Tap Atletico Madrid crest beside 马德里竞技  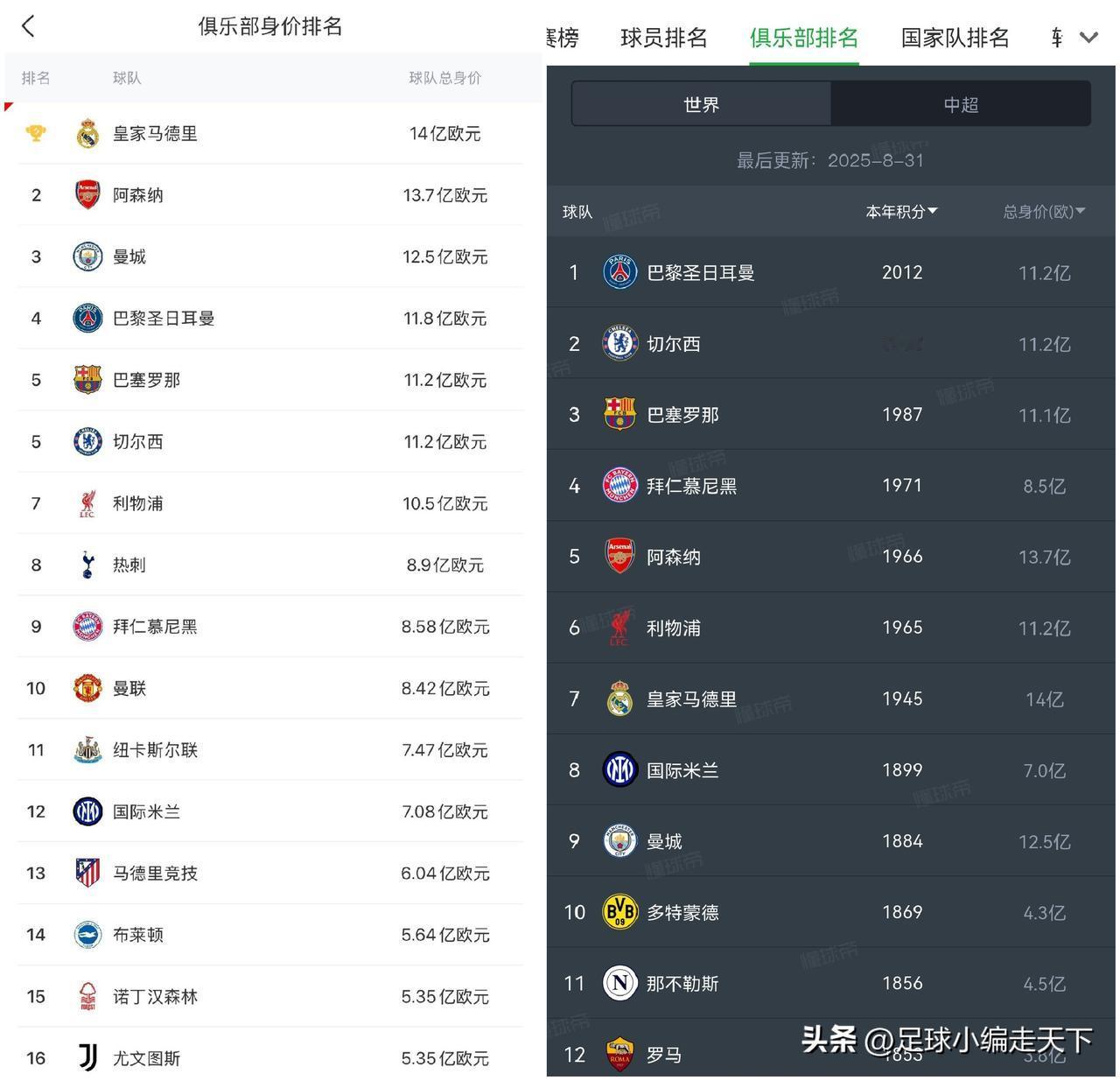(87, 873)
